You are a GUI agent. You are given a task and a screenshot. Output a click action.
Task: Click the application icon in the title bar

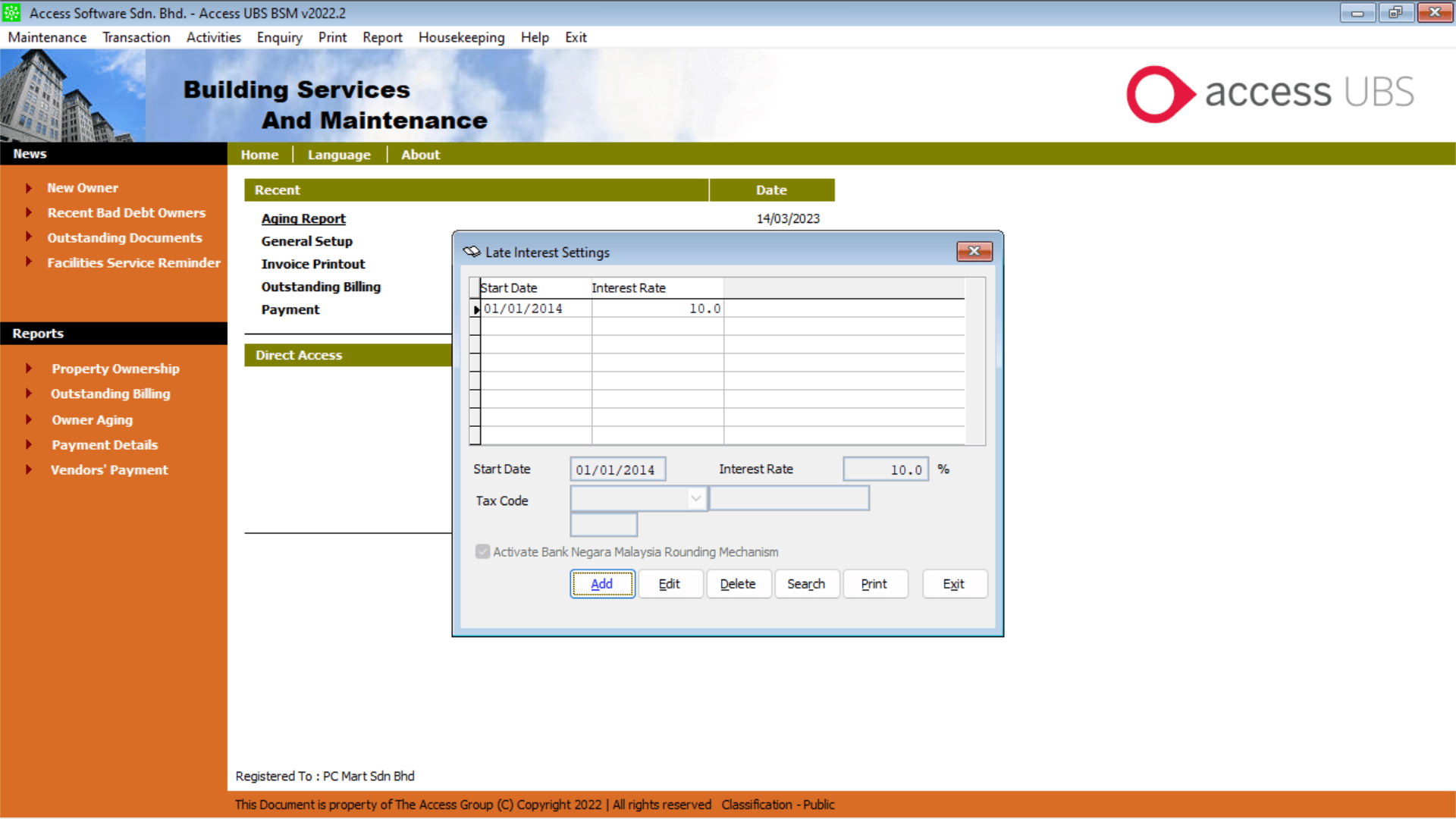(12, 13)
